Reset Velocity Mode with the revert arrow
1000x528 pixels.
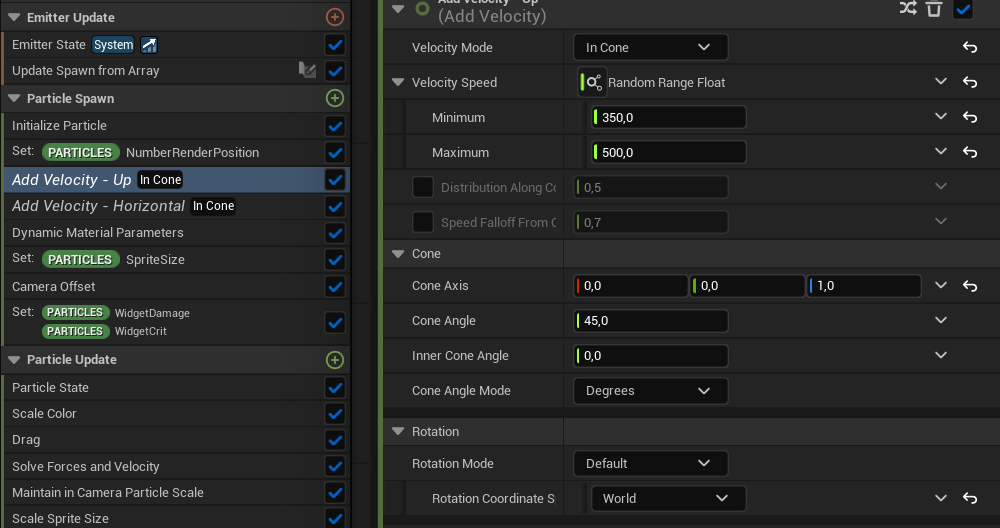click(969, 48)
